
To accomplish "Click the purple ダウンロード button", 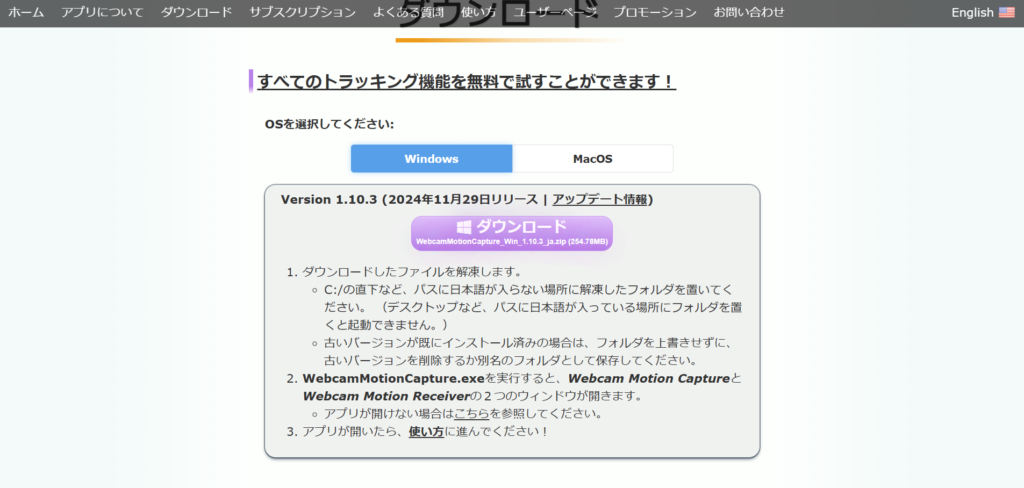I will (x=511, y=233).
